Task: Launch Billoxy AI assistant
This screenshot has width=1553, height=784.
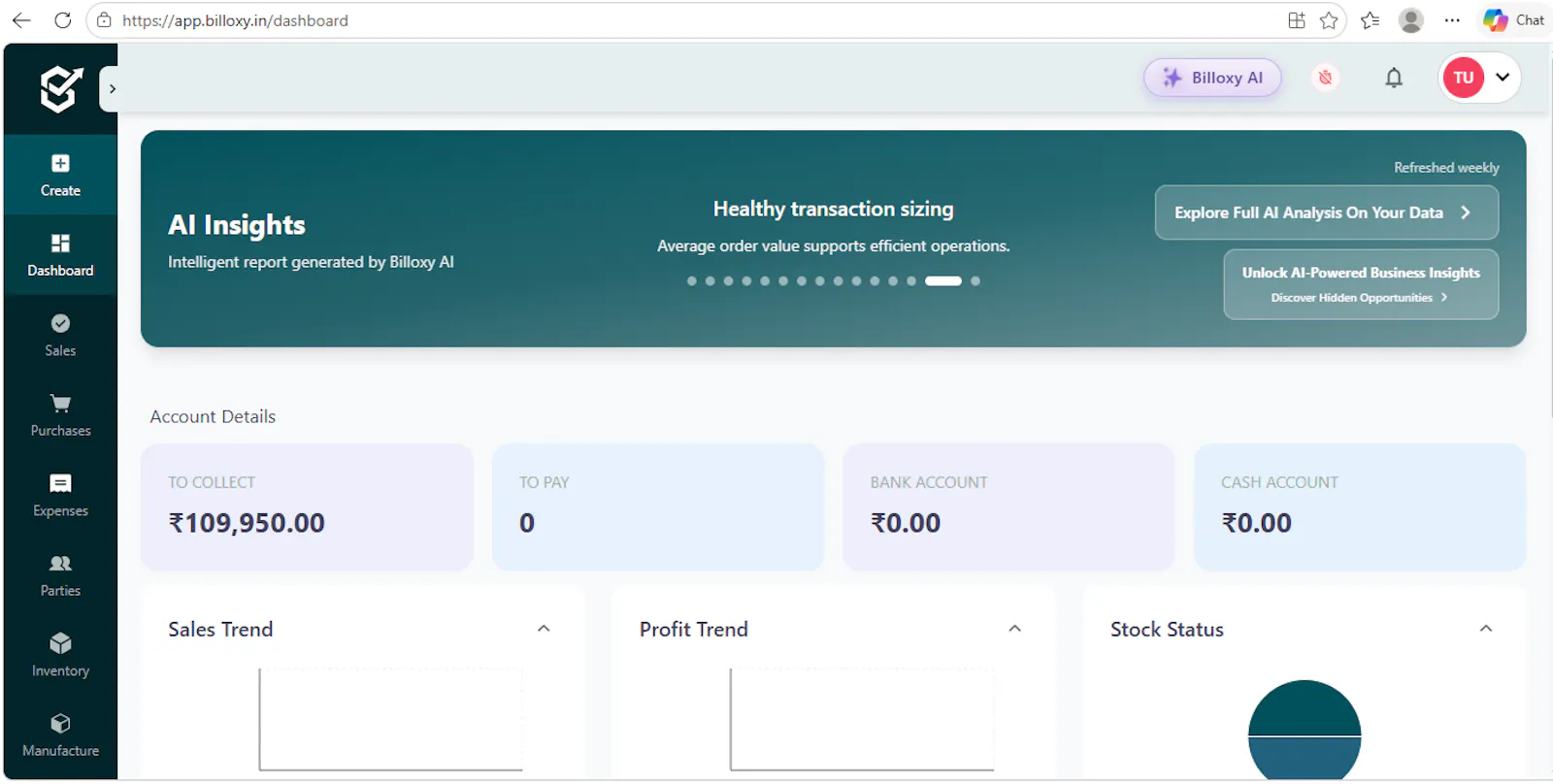Action: (1212, 78)
